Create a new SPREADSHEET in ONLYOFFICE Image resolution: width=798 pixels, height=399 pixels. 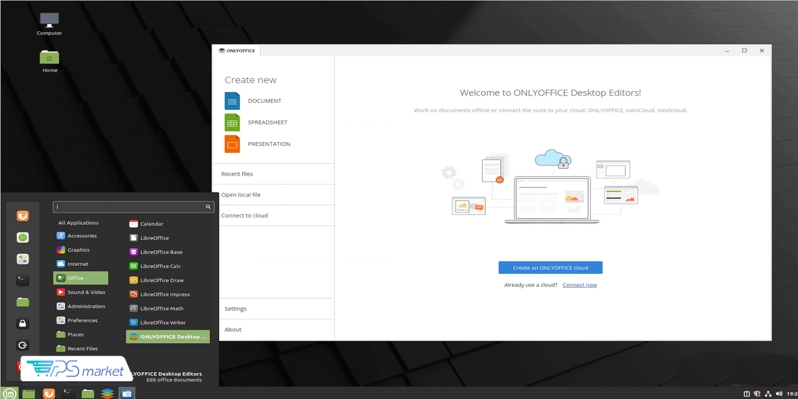256,122
